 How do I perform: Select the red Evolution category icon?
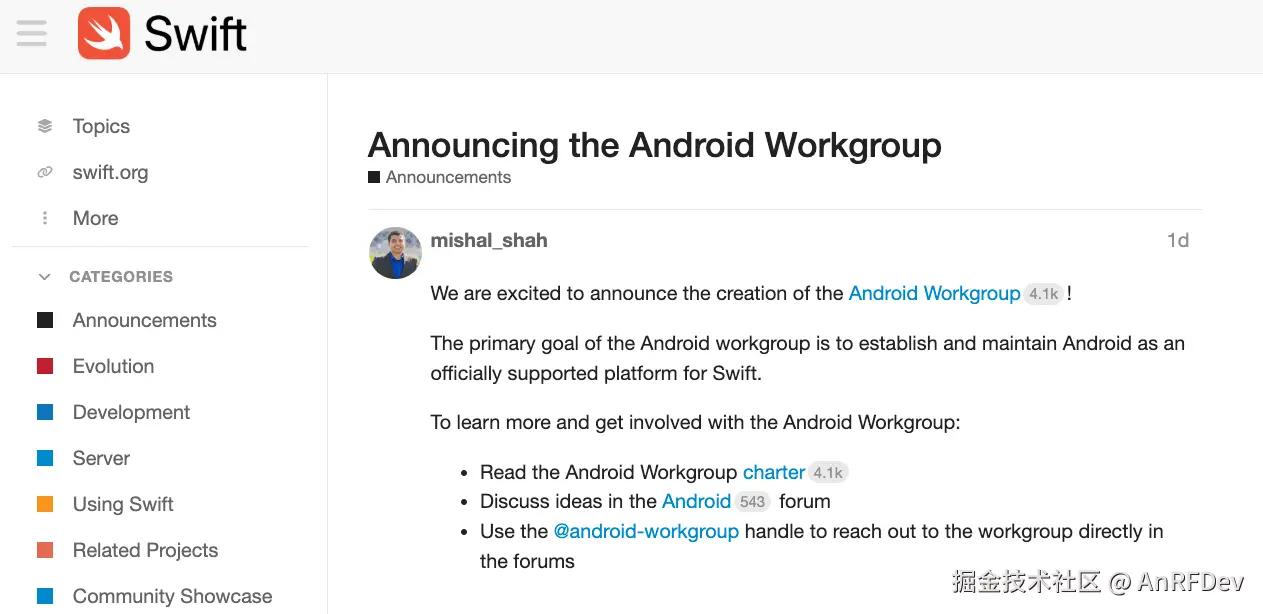(45, 366)
